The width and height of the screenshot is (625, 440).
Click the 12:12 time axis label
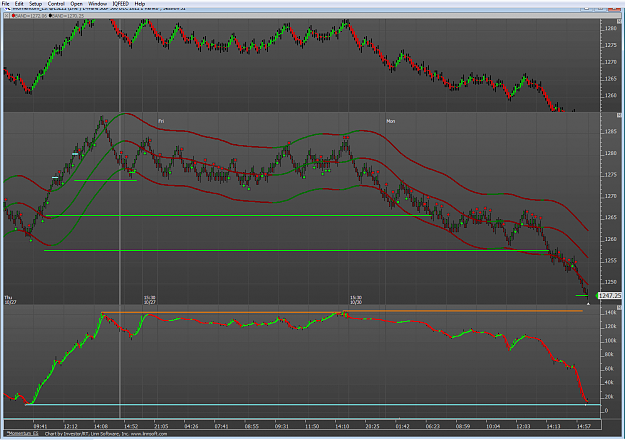[71, 426]
